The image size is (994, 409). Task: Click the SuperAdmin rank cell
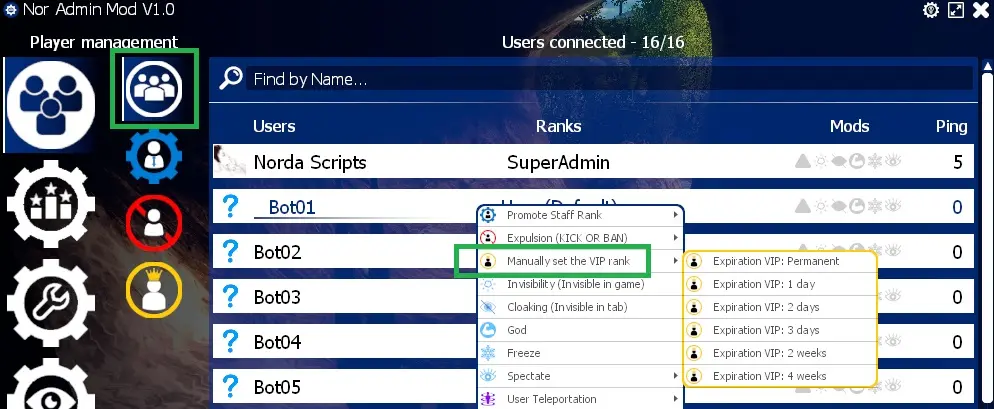[558, 162]
